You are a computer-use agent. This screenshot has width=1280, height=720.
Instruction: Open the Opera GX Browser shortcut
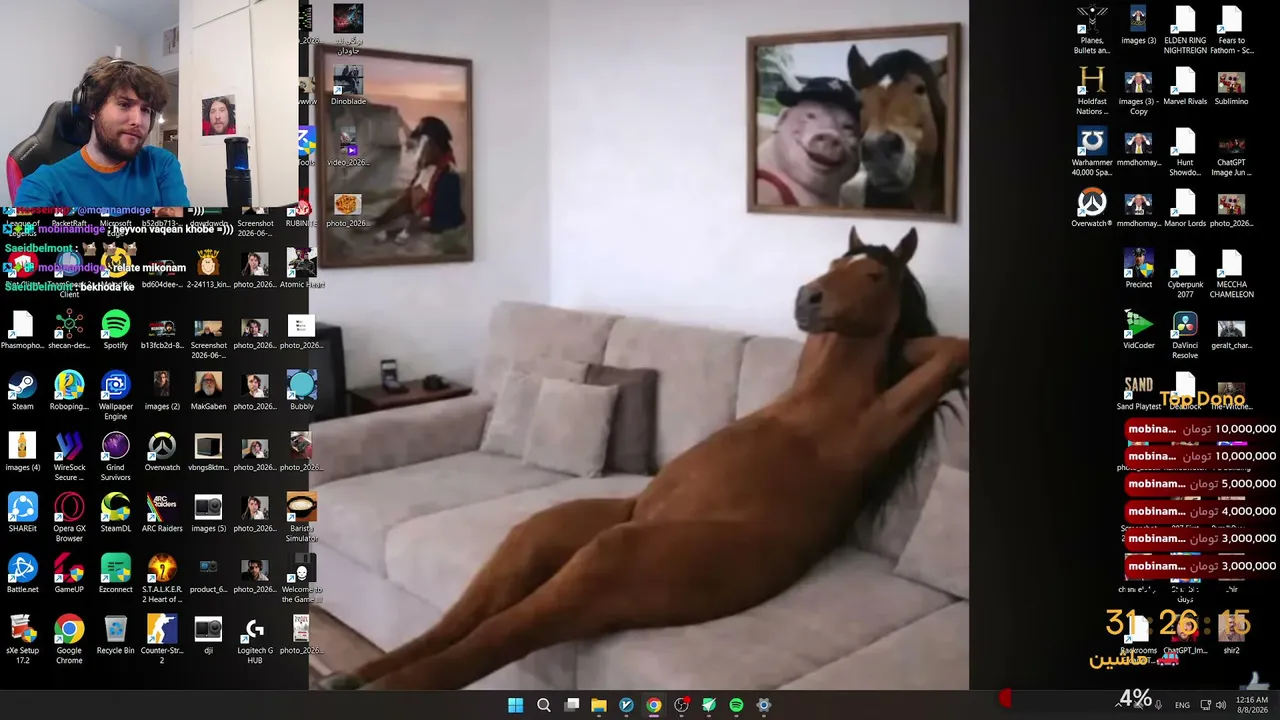point(69,519)
